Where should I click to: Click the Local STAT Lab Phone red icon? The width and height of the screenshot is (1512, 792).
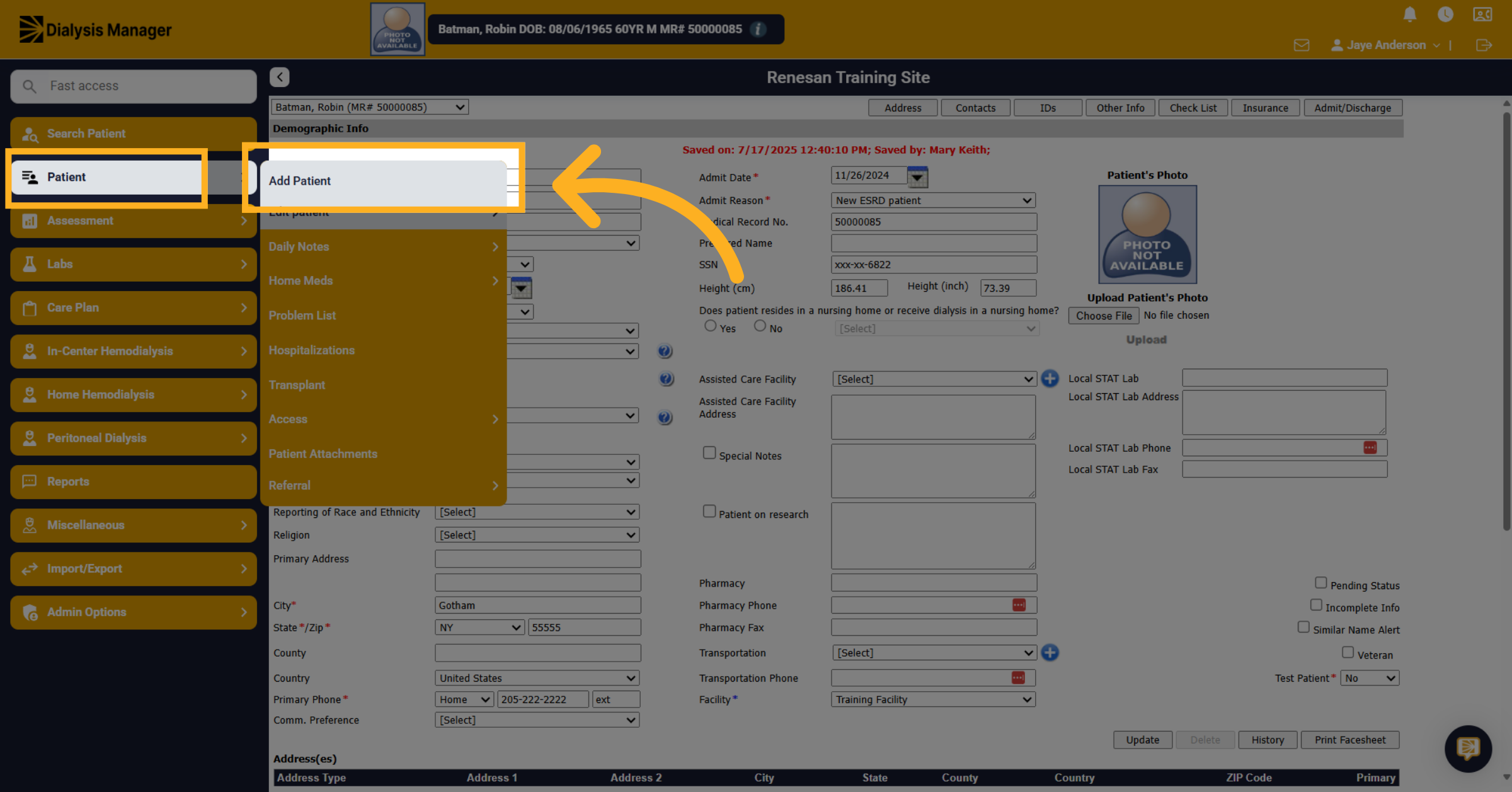[1370, 447]
